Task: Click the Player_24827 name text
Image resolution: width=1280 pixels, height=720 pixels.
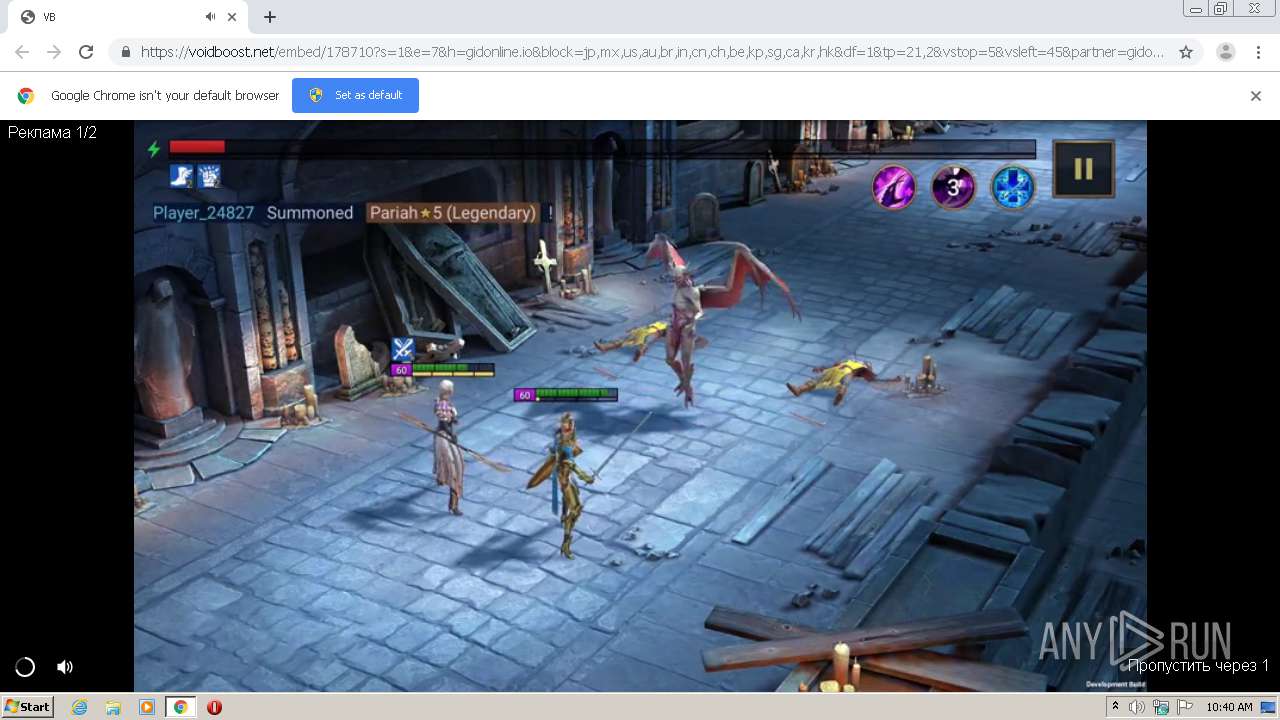Action: pos(203,213)
